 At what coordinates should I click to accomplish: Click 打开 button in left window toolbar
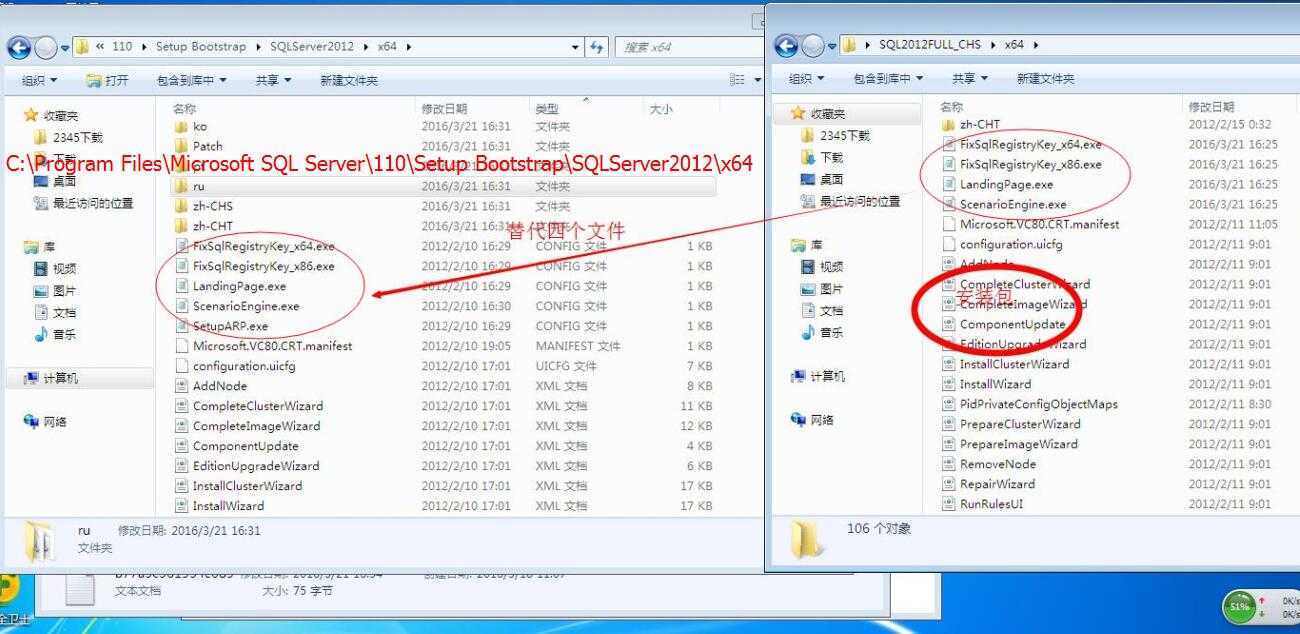tap(108, 80)
